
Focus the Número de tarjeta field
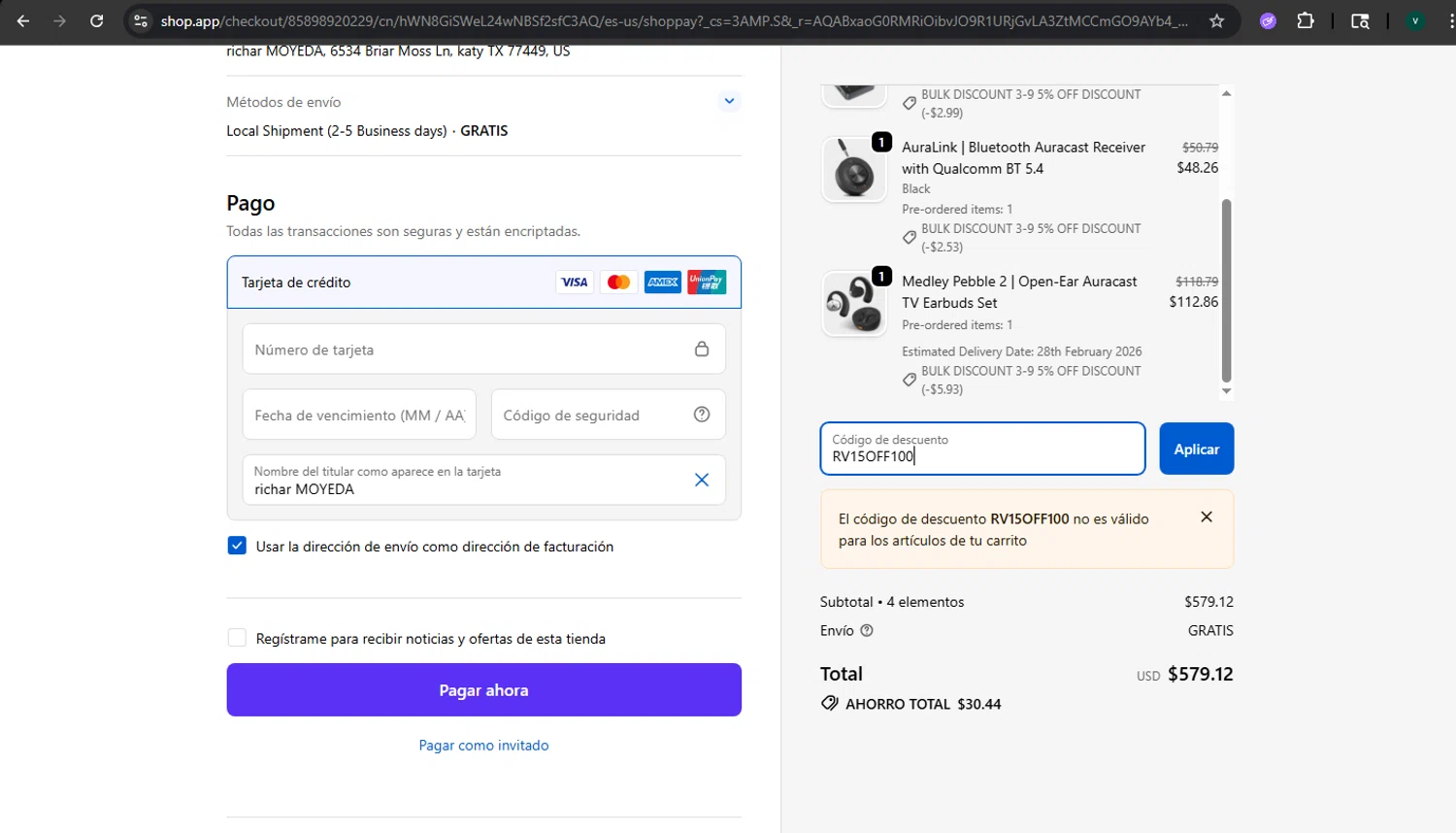click(x=483, y=350)
